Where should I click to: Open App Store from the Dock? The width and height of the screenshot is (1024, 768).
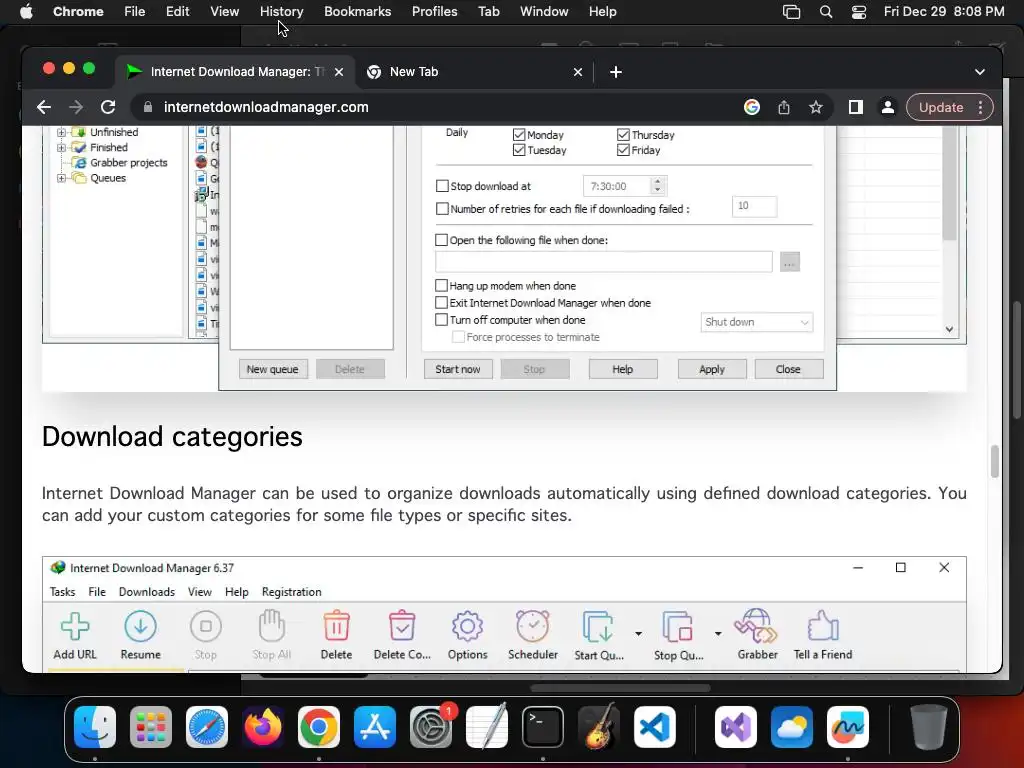coord(375,727)
